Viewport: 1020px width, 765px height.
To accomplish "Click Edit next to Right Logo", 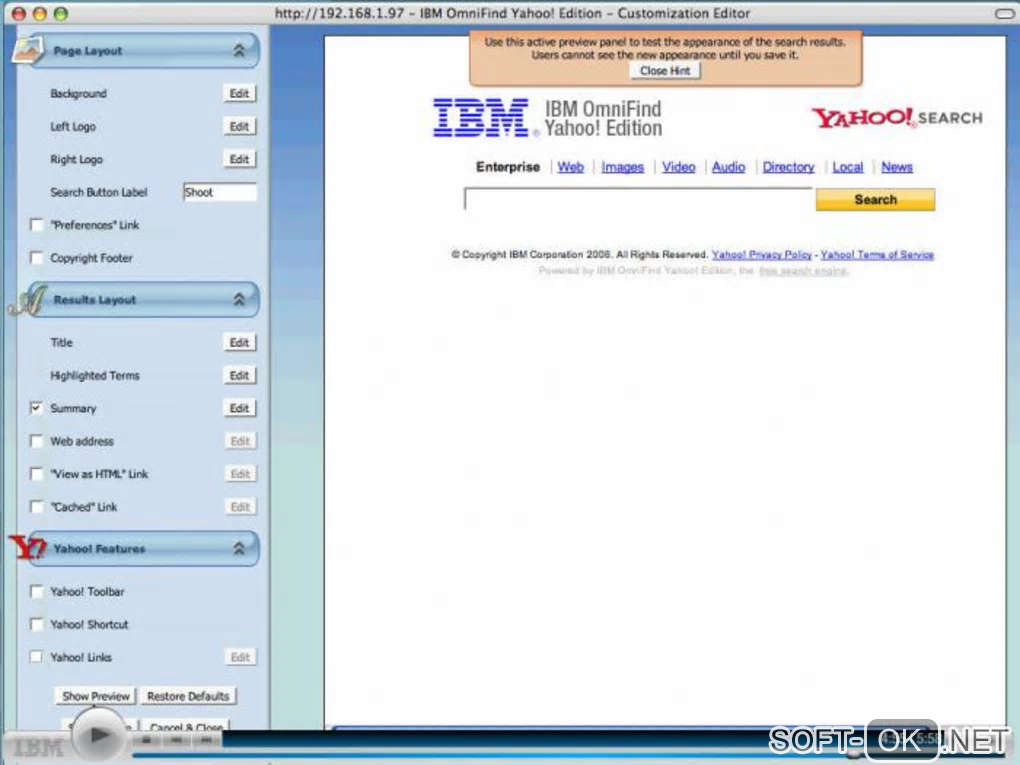I will [239, 159].
